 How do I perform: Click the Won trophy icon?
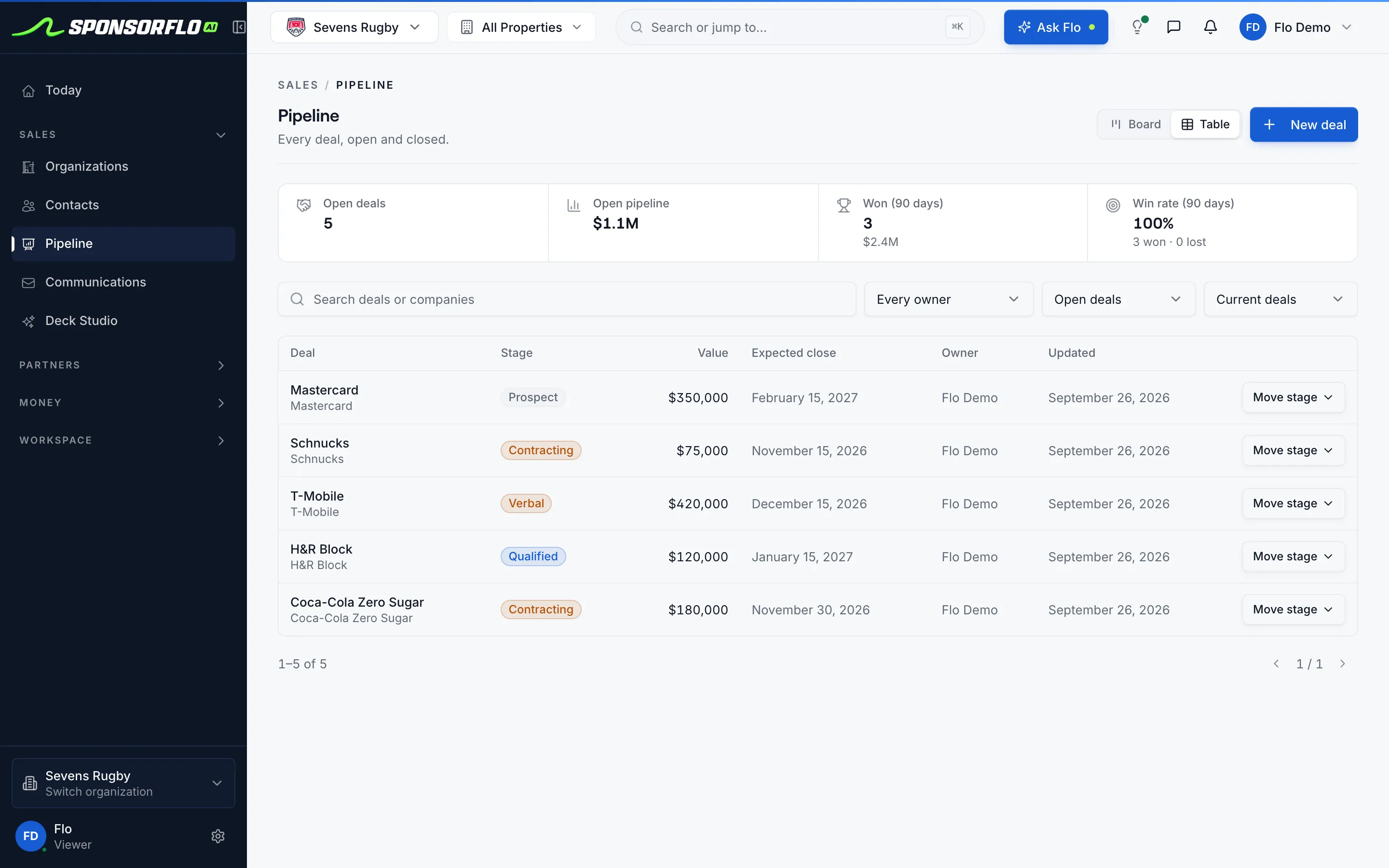(843, 205)
